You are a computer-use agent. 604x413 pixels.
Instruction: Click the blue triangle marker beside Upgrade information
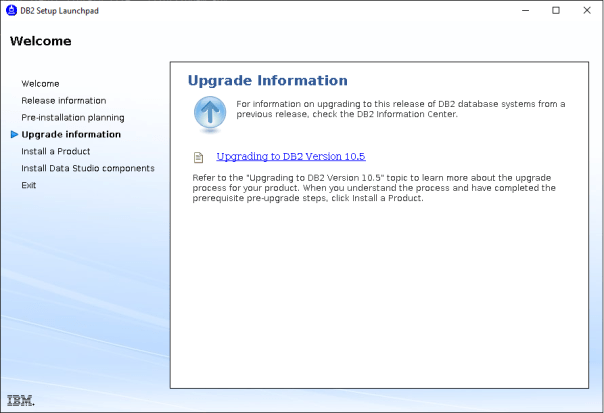[x=13, y=134]
